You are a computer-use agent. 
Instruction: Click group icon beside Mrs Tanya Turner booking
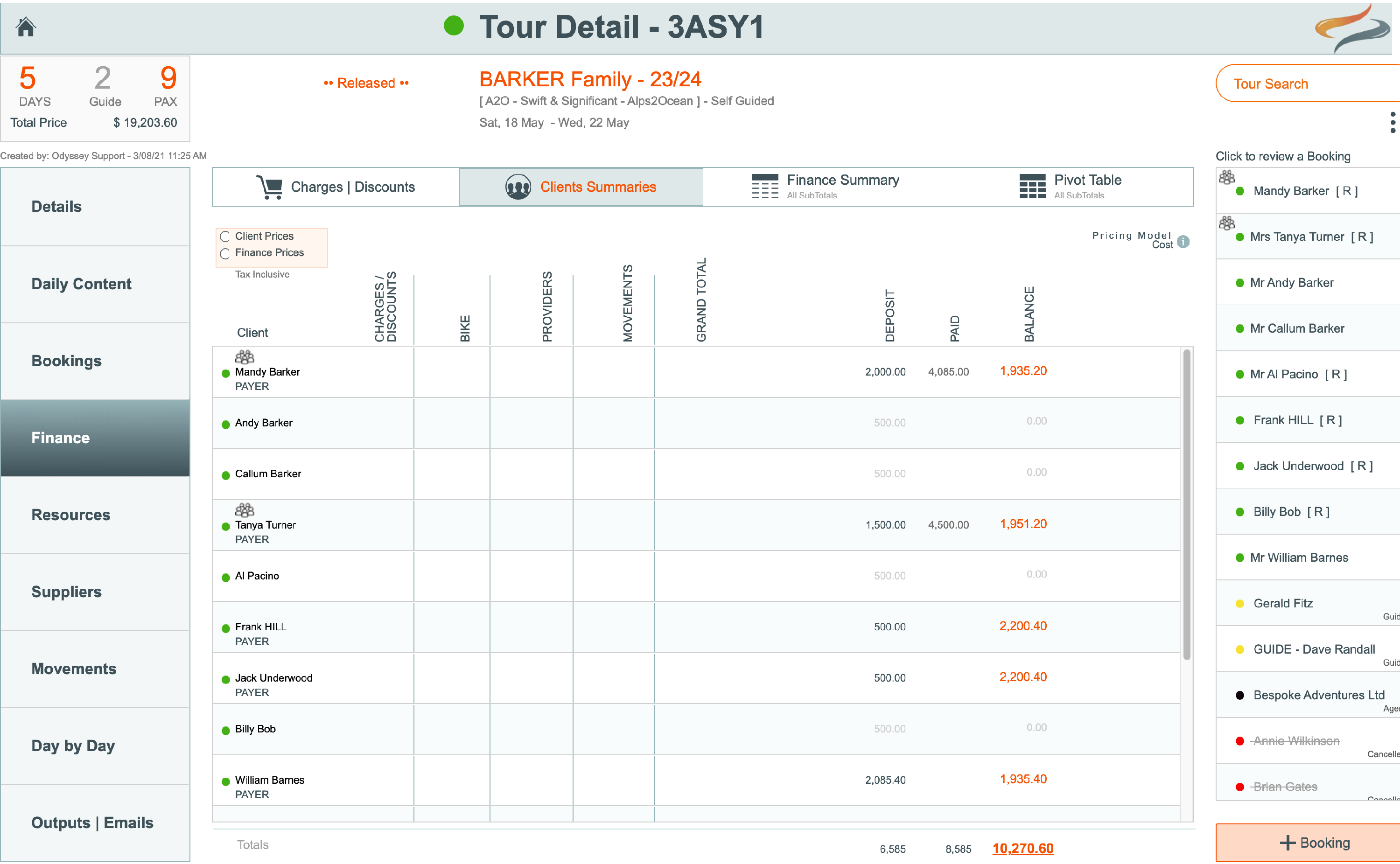pyautogui.click(x=1226, y=223)
